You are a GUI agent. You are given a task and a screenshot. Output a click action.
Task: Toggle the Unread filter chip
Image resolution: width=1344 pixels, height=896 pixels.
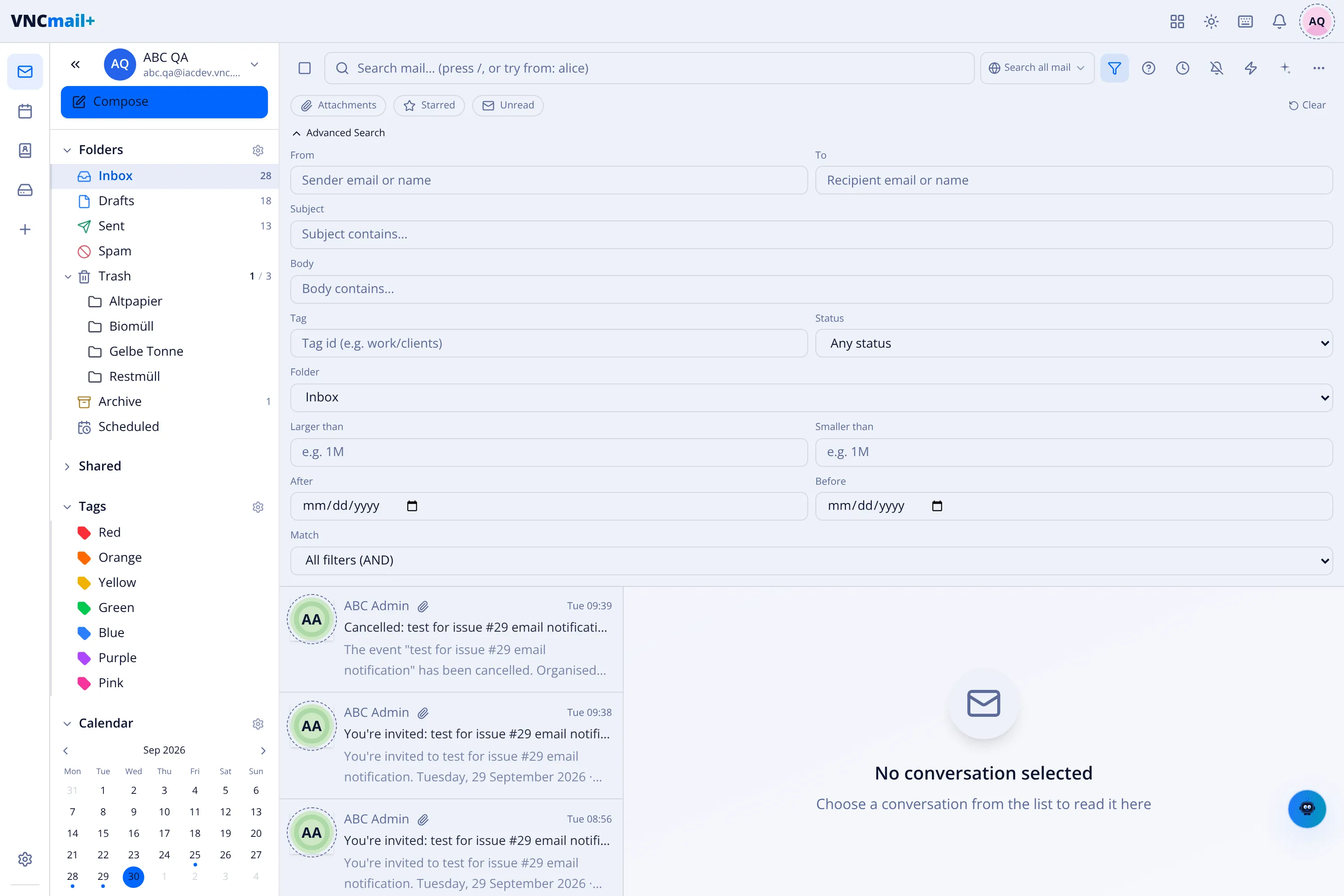coord(508,105)
